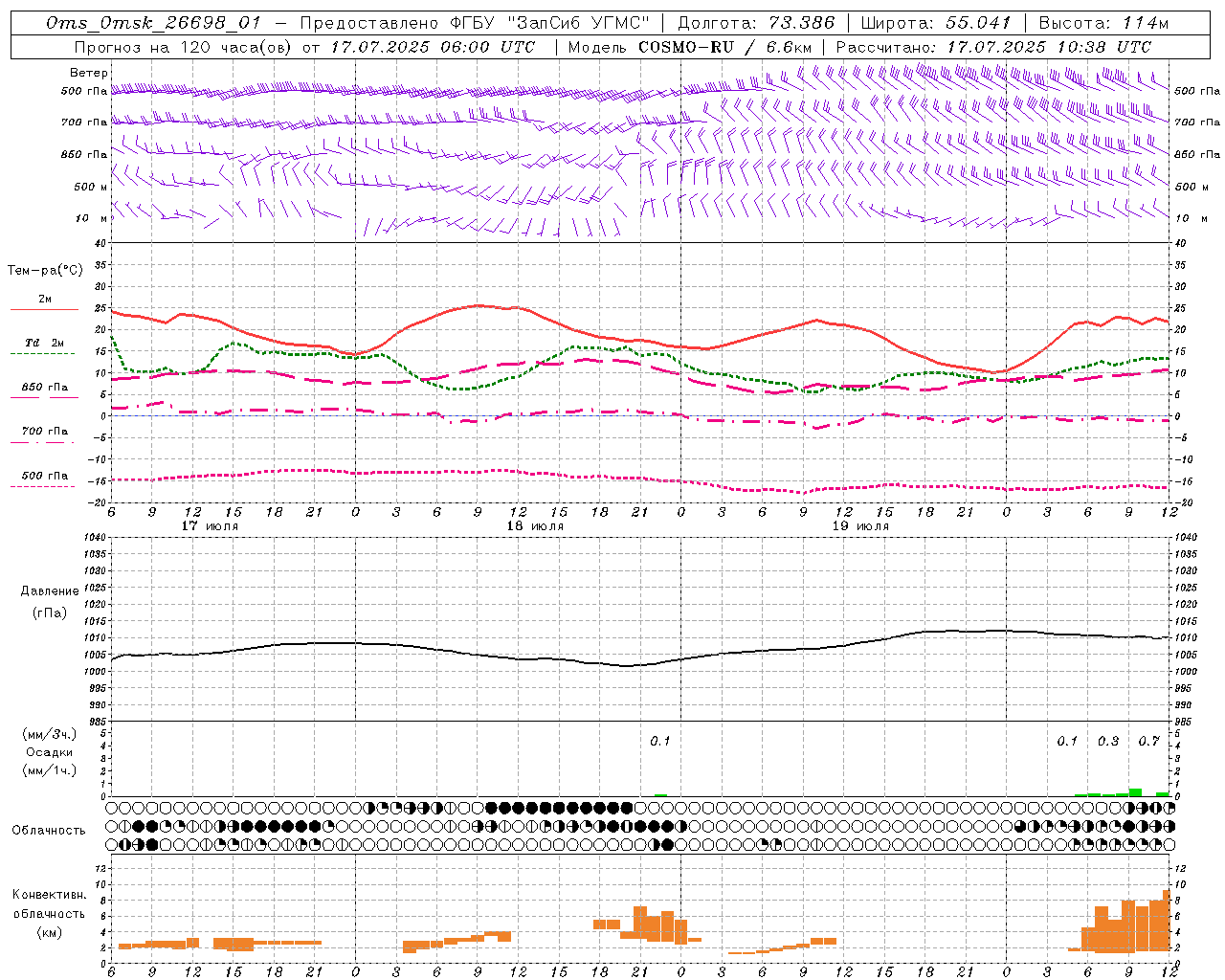This screenshot has width=1225, height=980.
Task: Click the red 2м temperature legend line
Action: [x=44, y=309]
